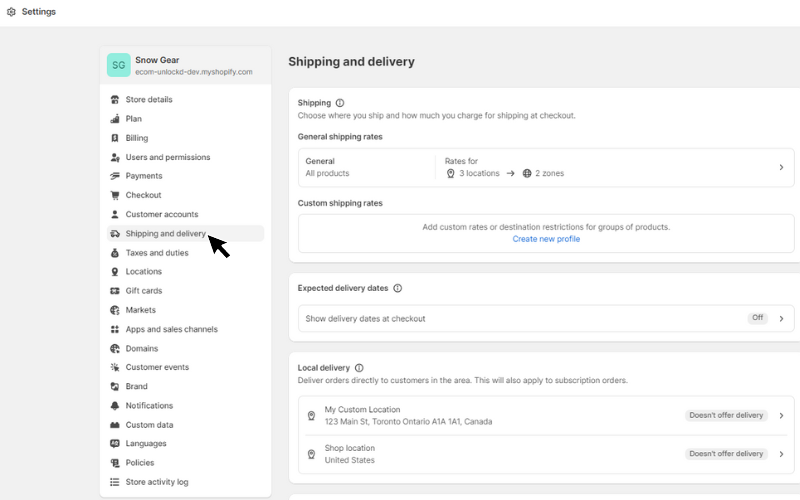Click the Create new profile link
Viewport: 800px width, 500px height.
(x=546, y=239)
